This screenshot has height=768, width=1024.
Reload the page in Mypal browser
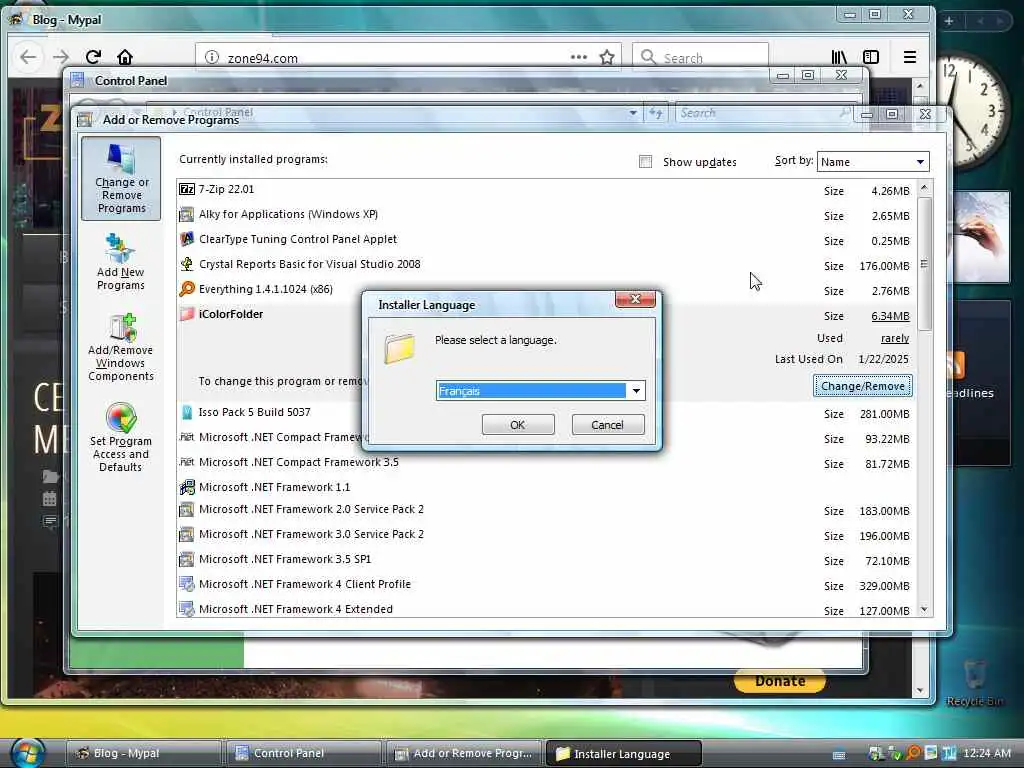[93, 57]
